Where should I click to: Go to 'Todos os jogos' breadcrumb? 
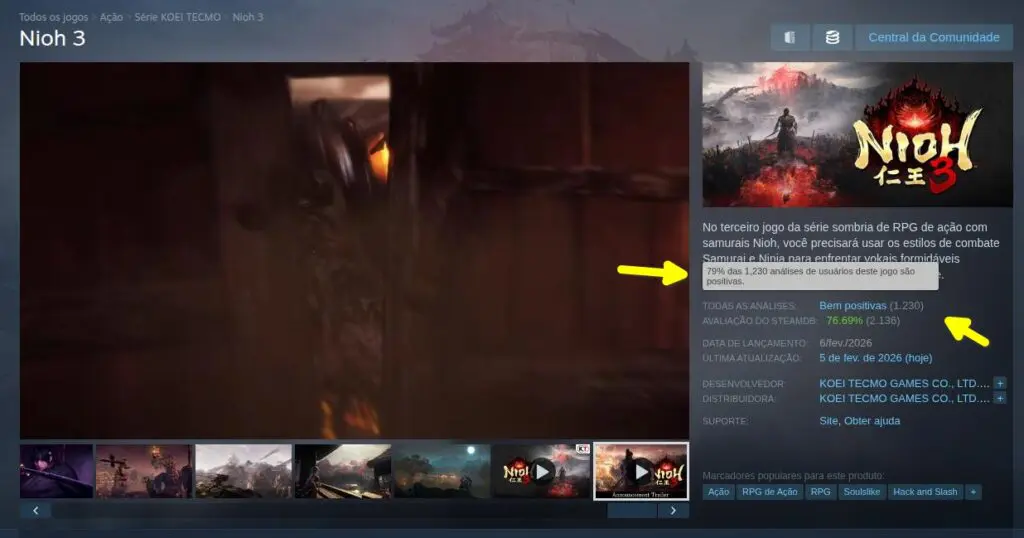coord(53,18)
